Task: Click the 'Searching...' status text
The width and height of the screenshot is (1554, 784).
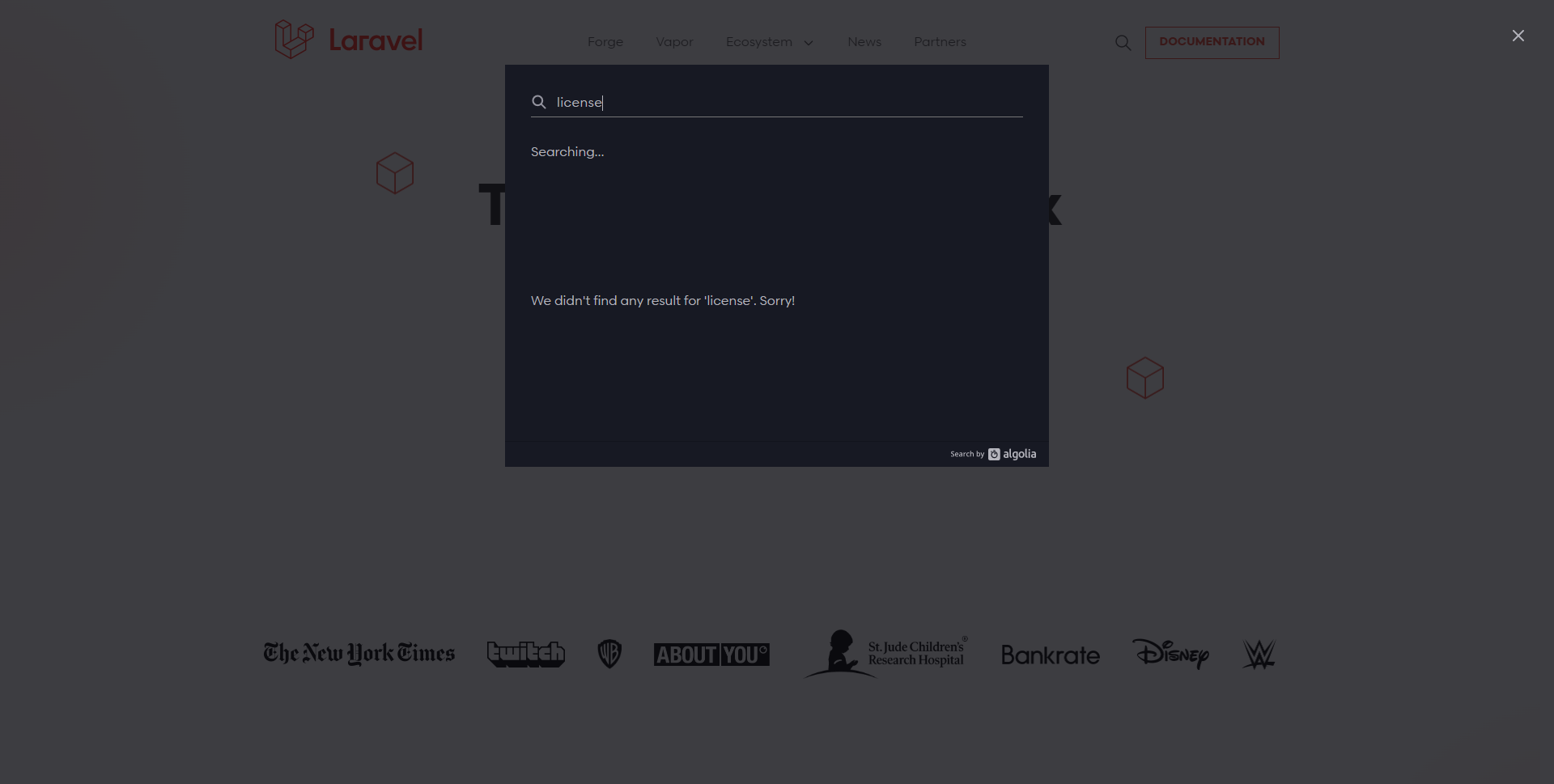Action: (567, 152)
